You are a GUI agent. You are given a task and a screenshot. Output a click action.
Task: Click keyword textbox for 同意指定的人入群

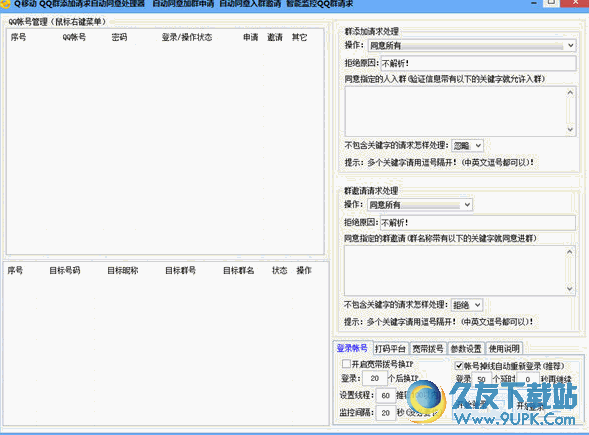460,111
